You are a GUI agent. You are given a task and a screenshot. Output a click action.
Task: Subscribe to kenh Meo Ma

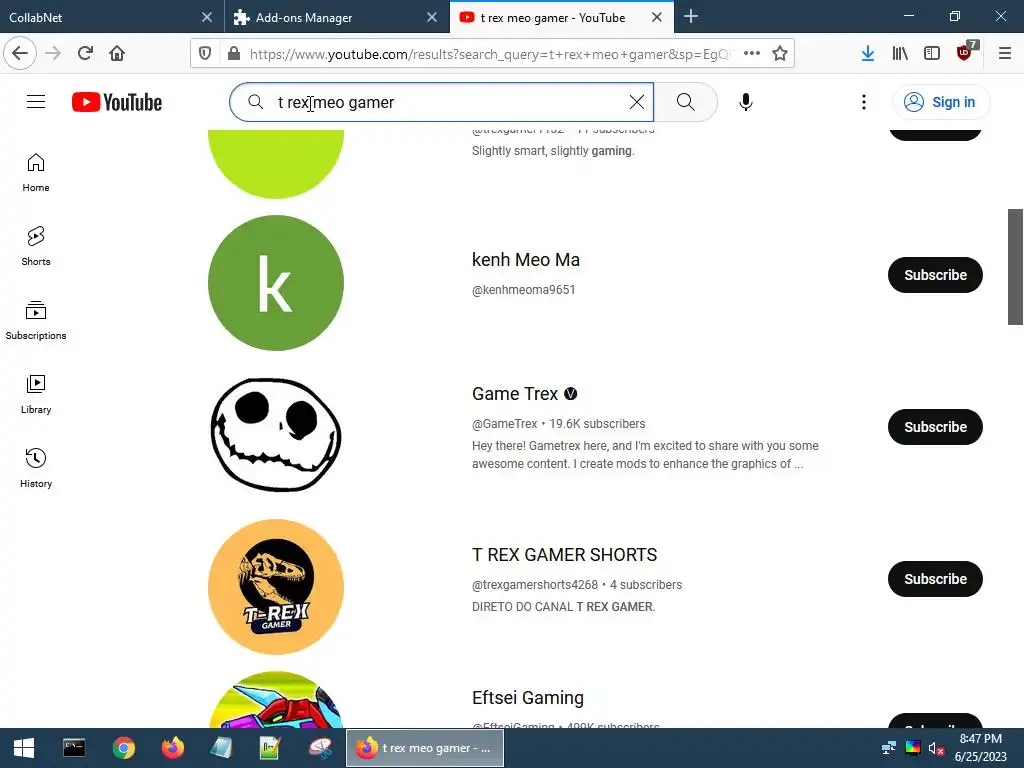click(935, 275)
